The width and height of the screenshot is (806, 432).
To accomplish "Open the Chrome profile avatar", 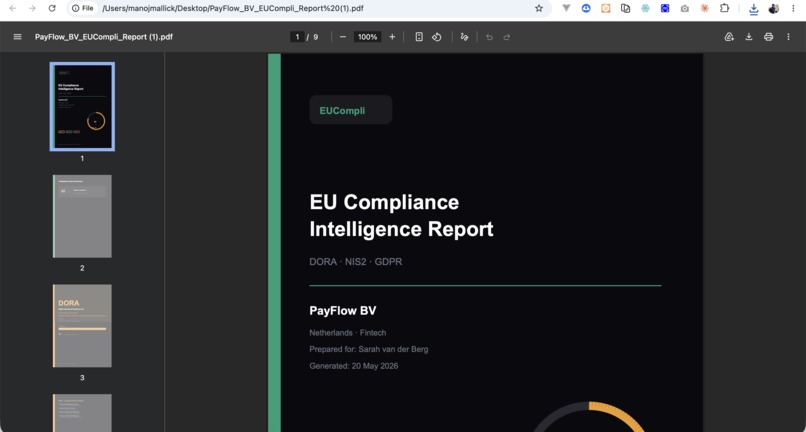I will (774, 8).
